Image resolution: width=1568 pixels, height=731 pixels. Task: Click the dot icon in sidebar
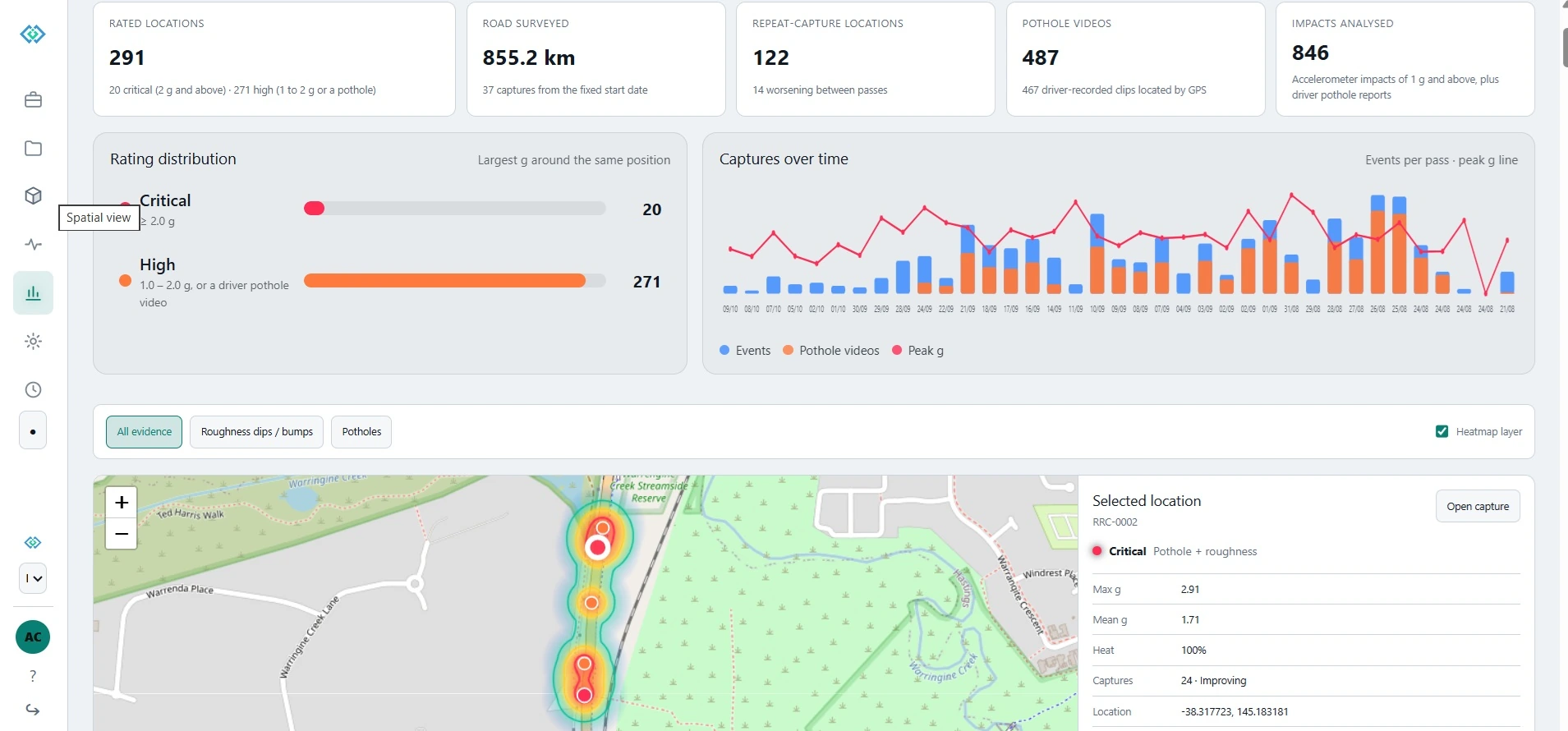pos(33,431)
